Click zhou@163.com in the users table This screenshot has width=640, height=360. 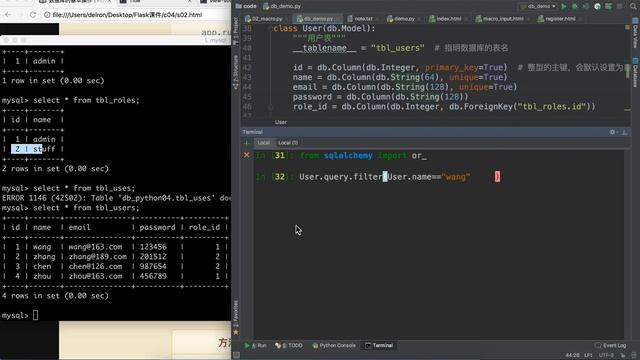pos(95,276)
